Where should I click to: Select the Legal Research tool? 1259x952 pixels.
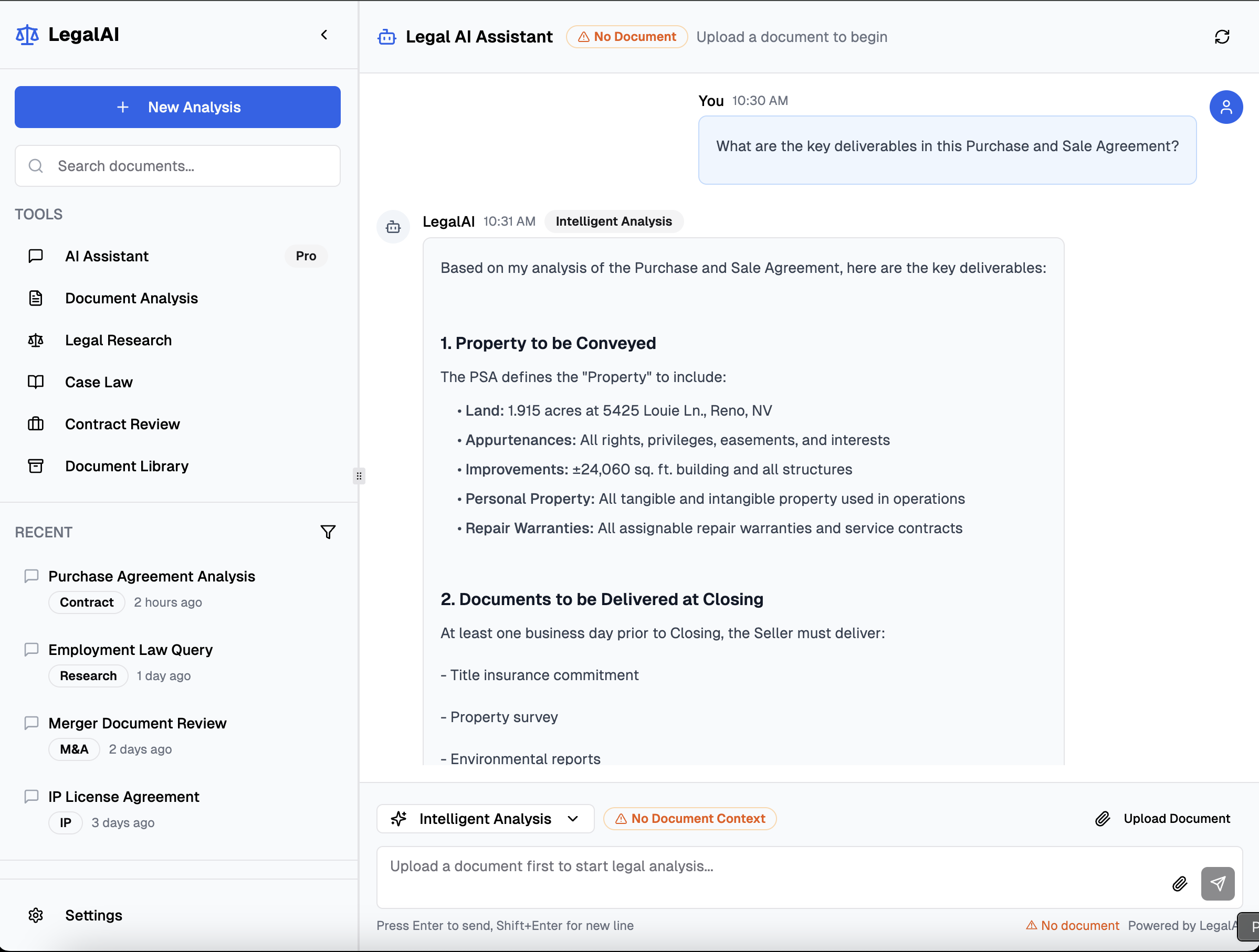(118, 340)
